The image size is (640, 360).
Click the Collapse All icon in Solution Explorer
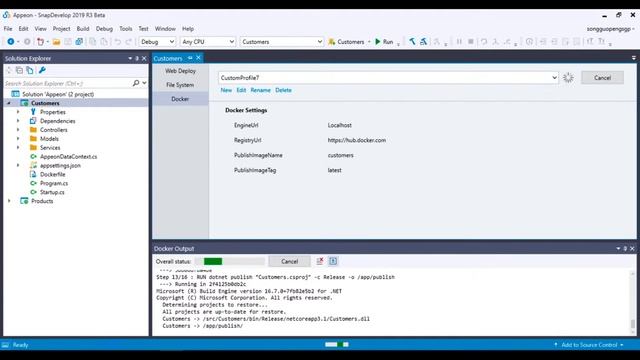point(19,70)
